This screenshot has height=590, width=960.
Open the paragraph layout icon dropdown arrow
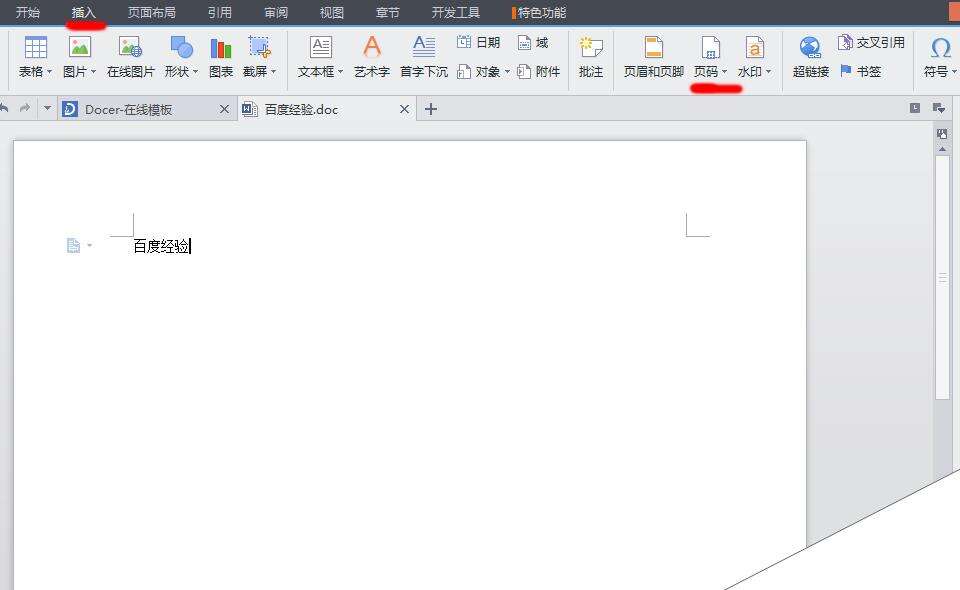point(89,245)
